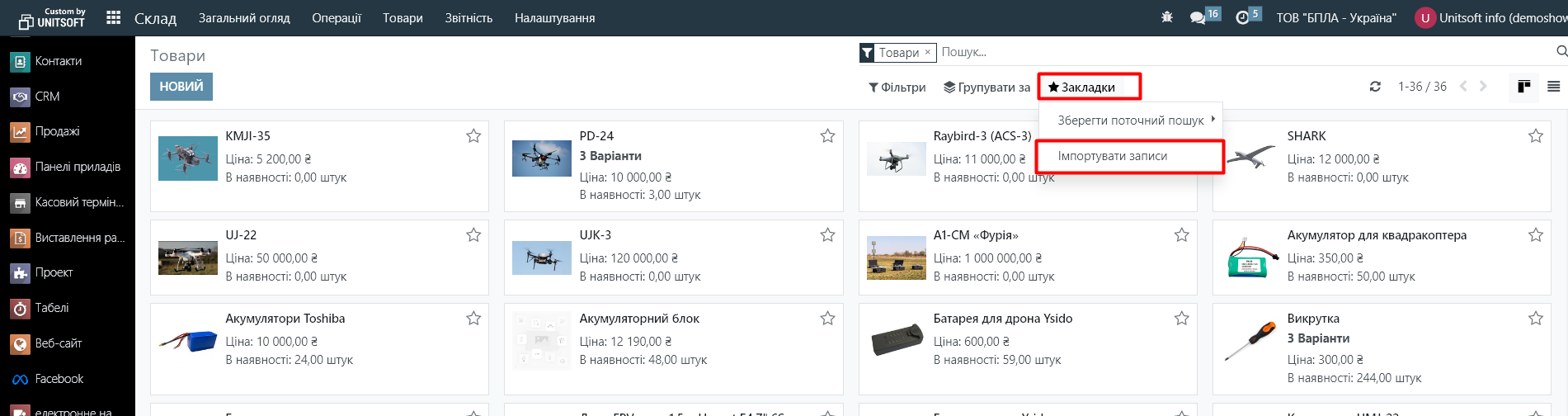Open the activities clock icon
Image resolution: width=1568 pixels, height=416 pixels.
pos(1242,17)
